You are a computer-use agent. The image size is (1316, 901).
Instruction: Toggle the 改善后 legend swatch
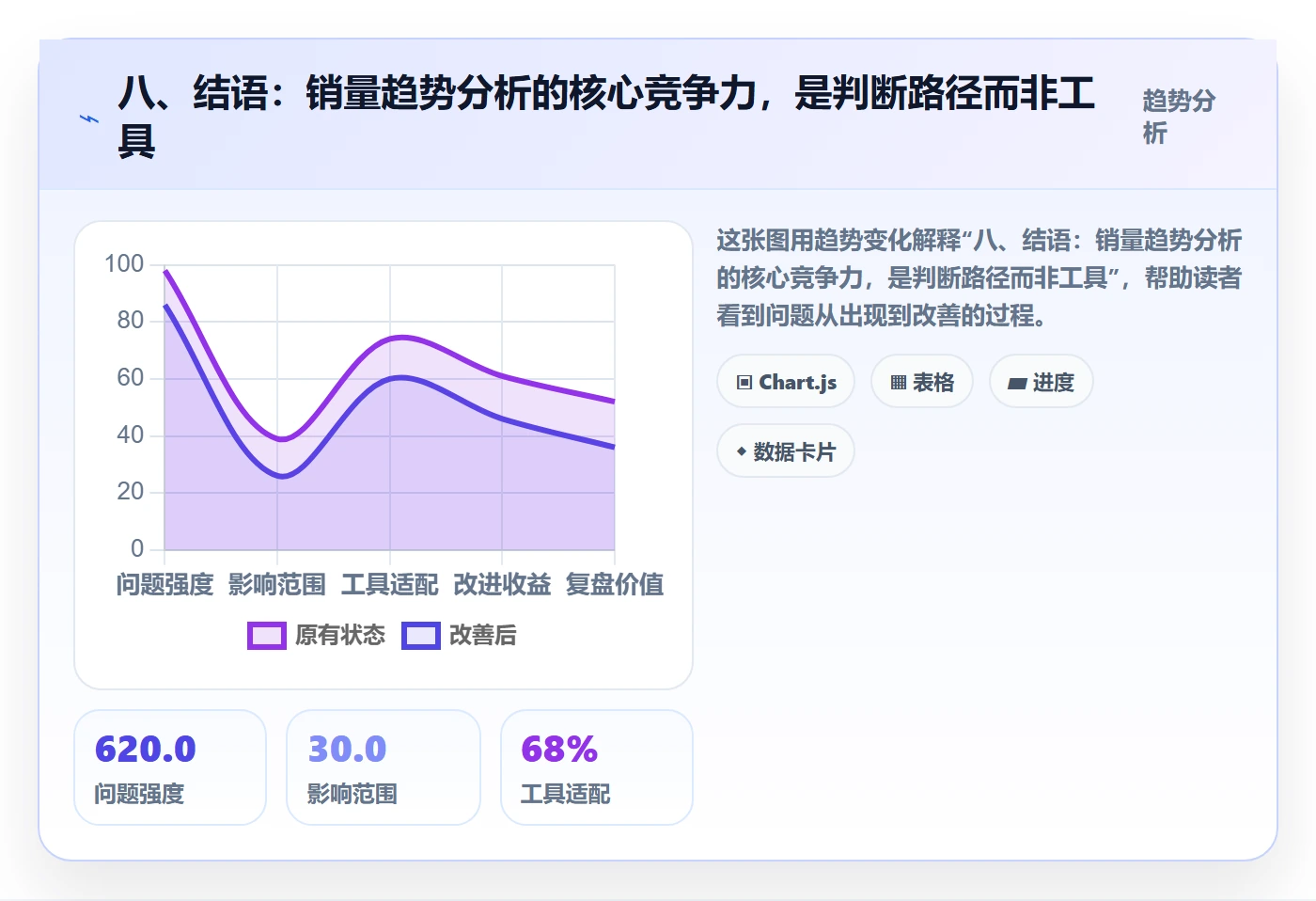(x=421, y=636)
